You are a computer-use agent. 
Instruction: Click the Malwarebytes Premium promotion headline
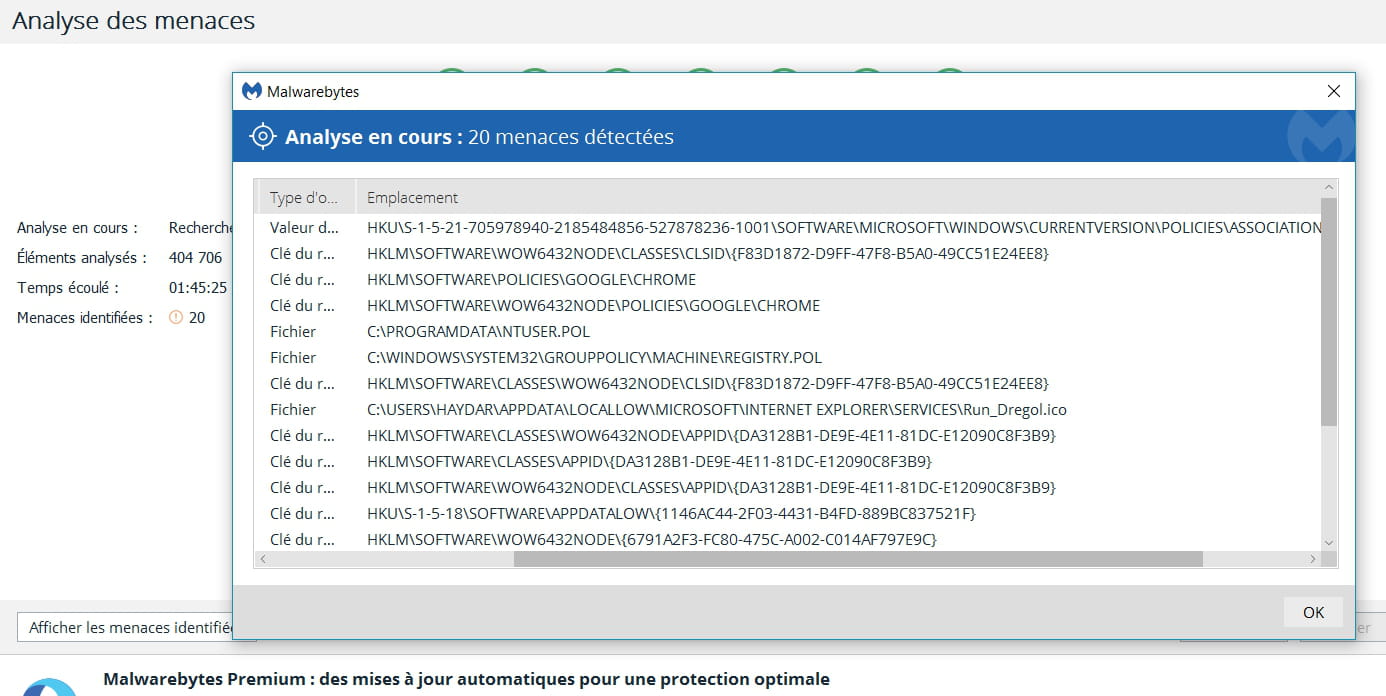click(466, 679)
